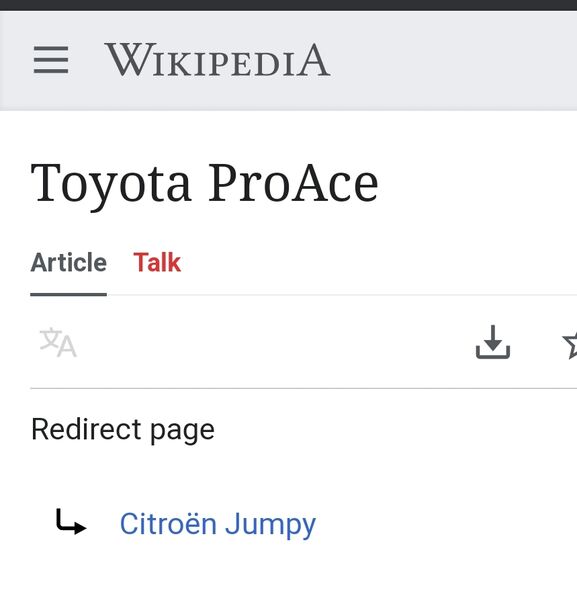
Task: Open the language selector icon
Action: click(x=58, y=342)
